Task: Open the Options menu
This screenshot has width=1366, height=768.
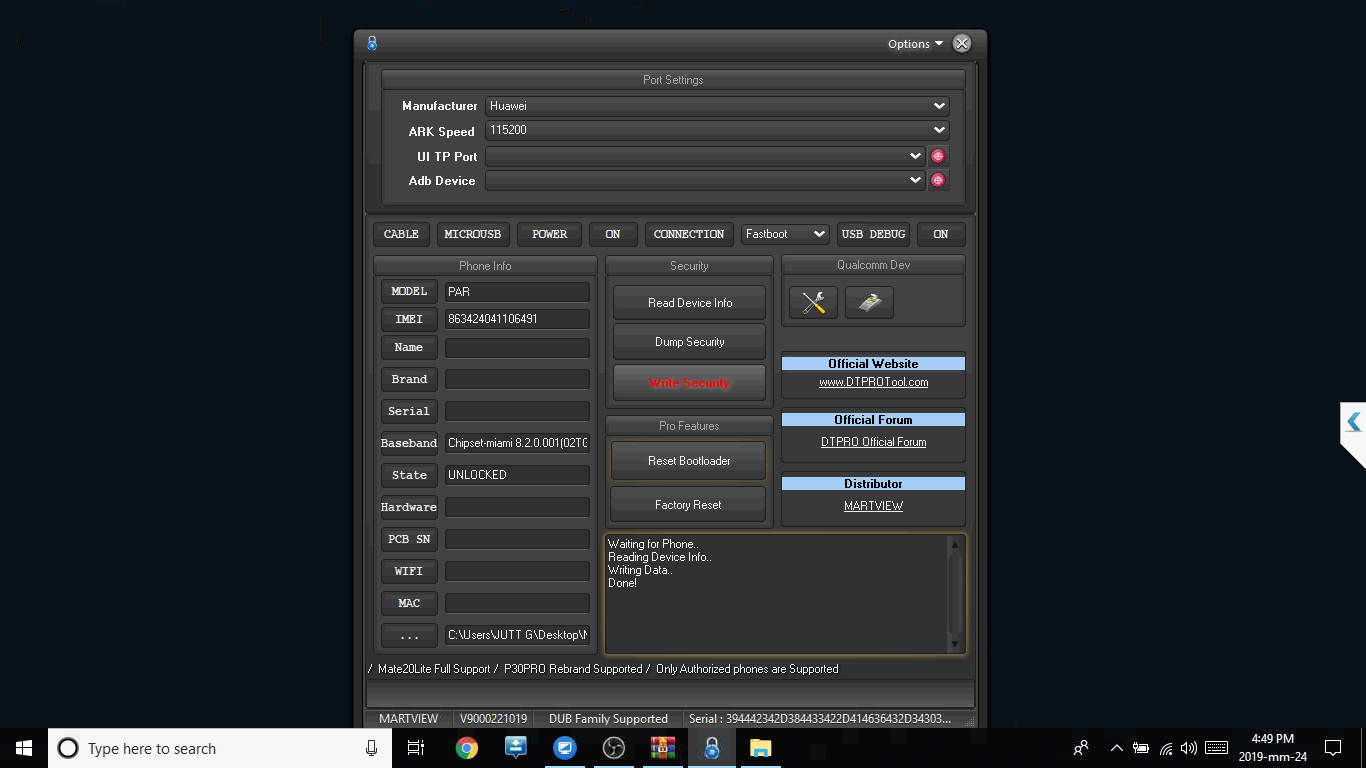Action: (915, 44)
